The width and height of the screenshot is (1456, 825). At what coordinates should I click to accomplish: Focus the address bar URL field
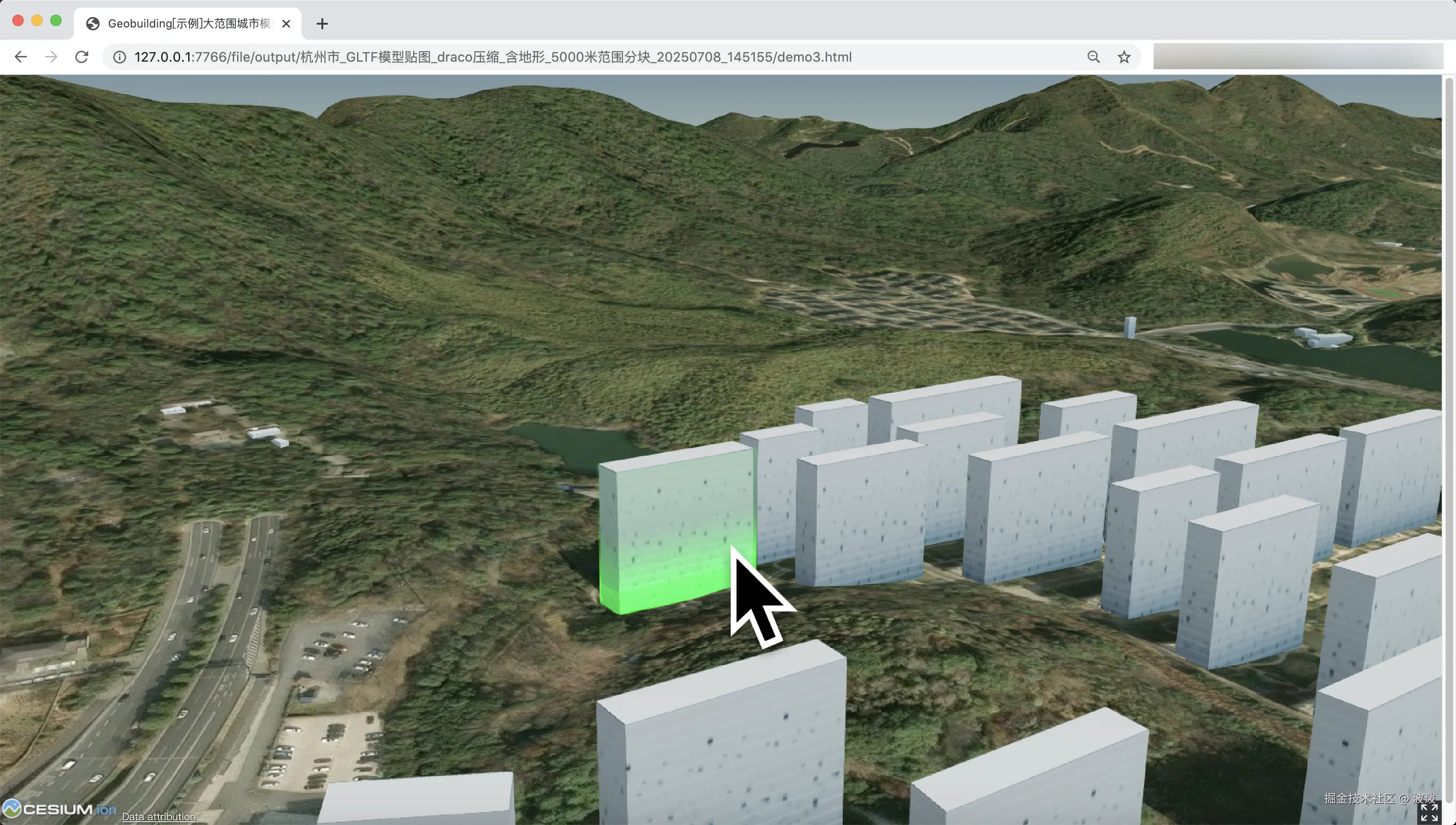tap(493, 57)
